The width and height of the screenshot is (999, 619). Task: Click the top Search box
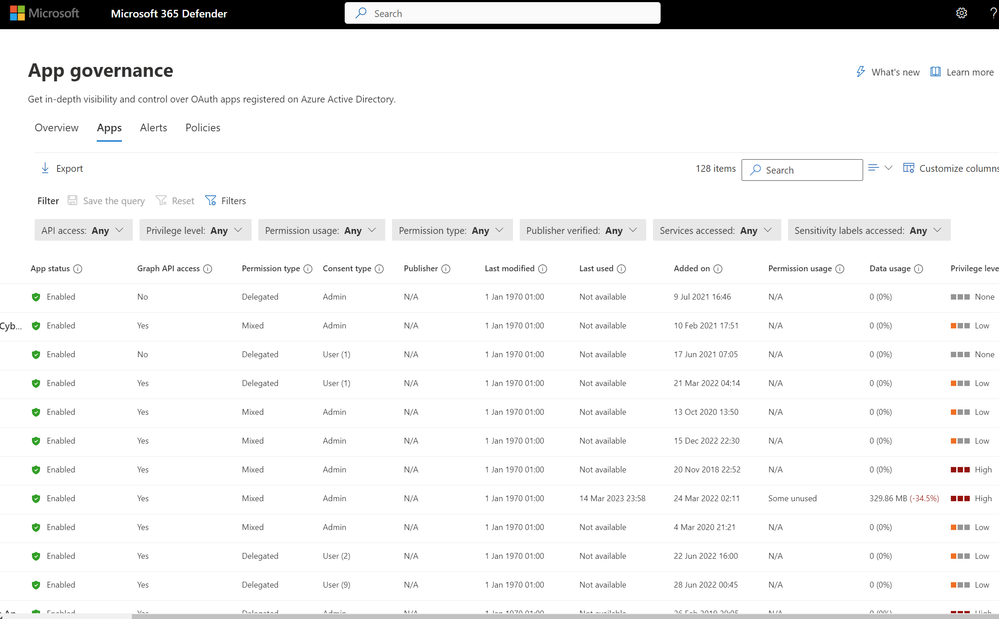coord(502,13)
